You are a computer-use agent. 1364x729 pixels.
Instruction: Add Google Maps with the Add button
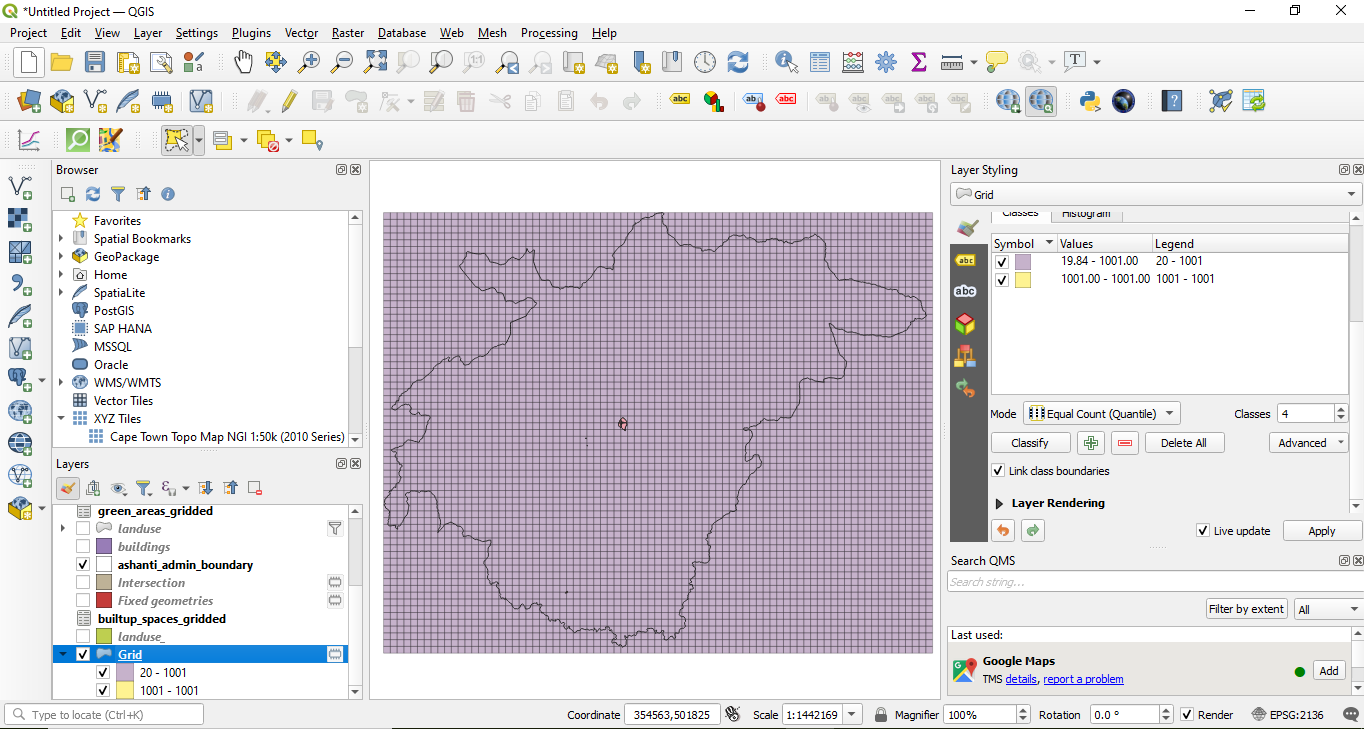coord(1329,671)
